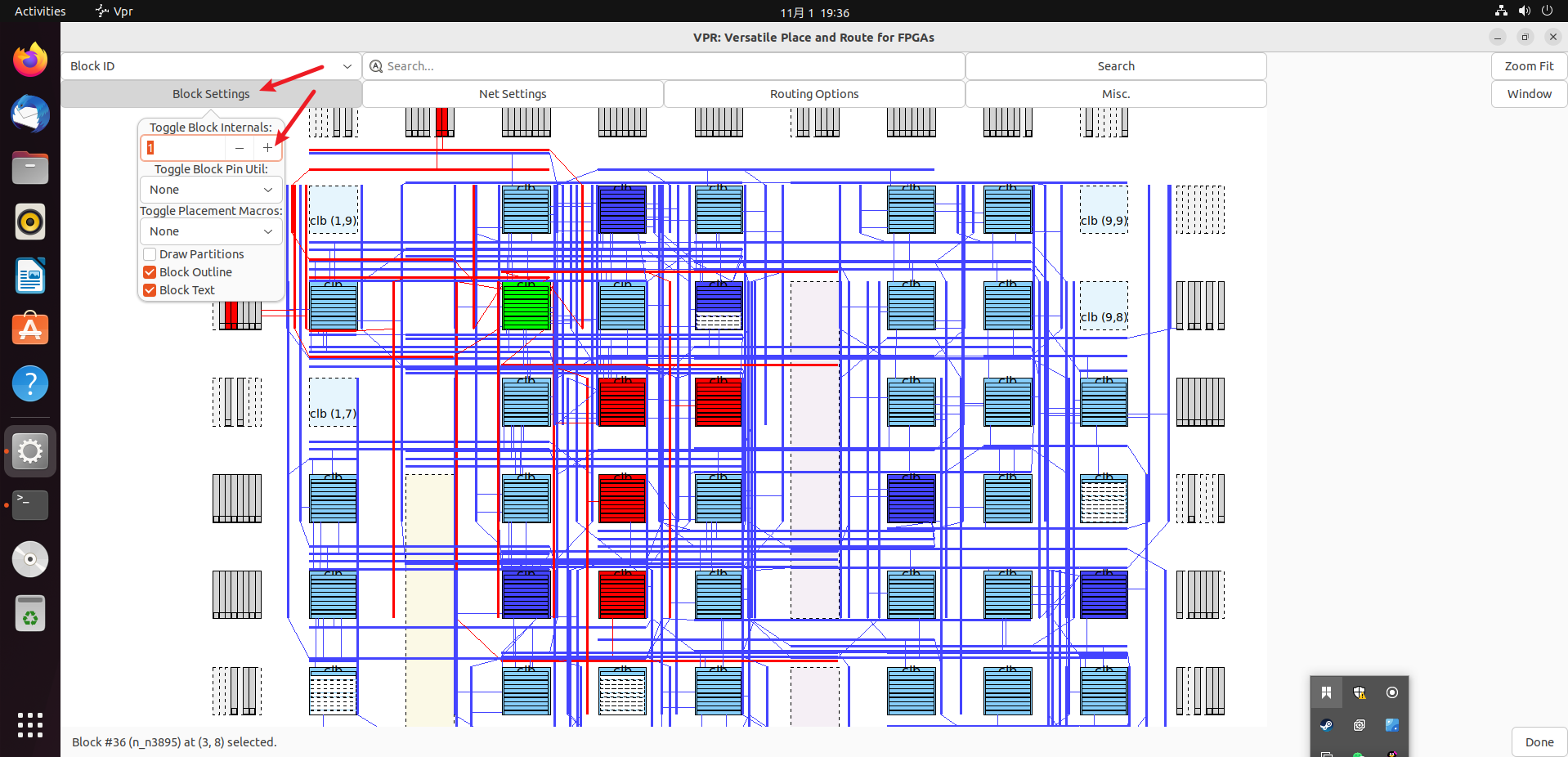Expand the Toggle Block Pin Util dropdown

pos(211,190)
